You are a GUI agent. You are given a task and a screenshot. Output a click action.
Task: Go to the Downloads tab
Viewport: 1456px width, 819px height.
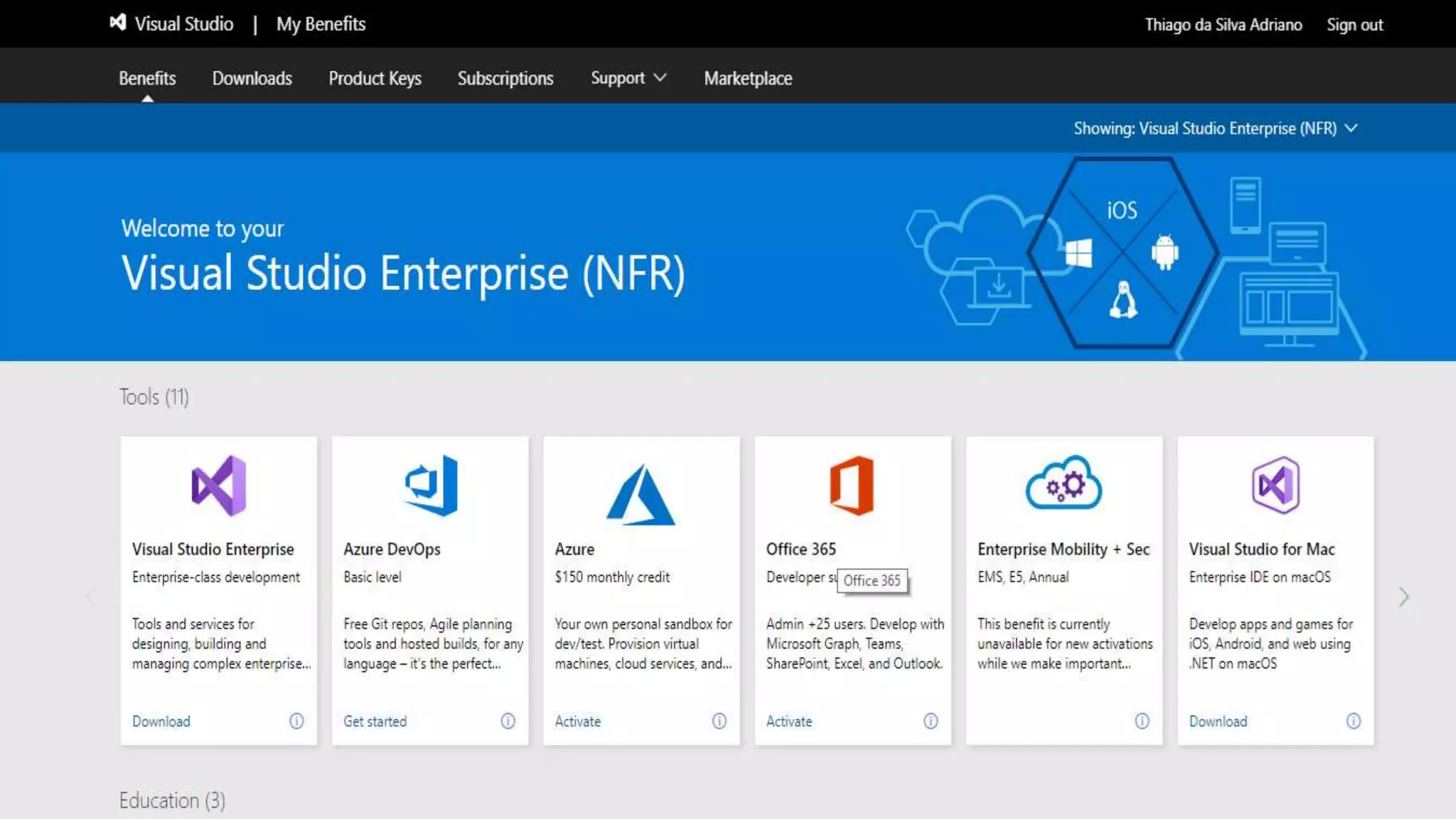pos(252,78)
